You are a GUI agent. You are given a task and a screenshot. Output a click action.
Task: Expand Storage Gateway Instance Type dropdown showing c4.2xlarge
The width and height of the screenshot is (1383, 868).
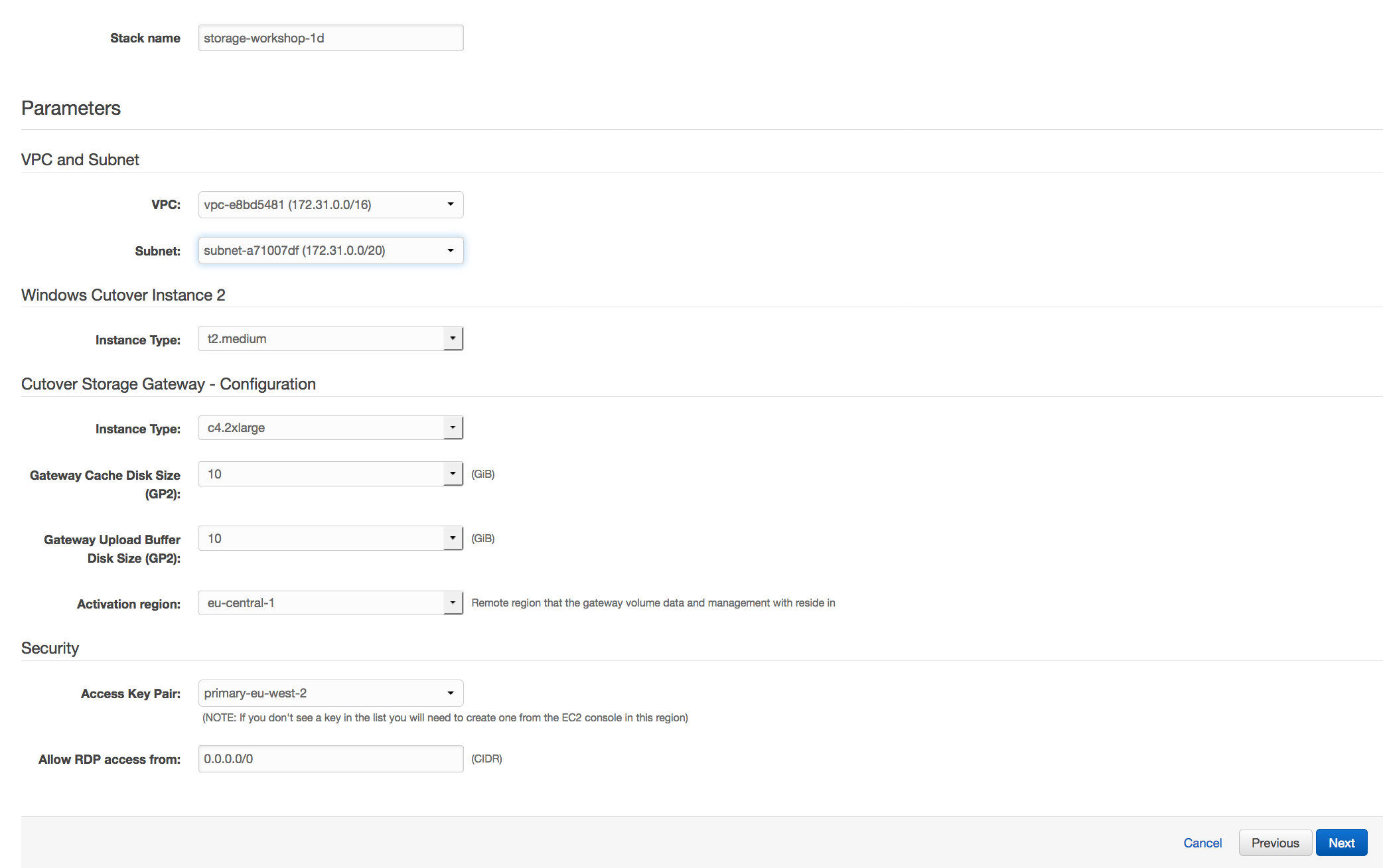pyautogui.click(x=330, y=427)
